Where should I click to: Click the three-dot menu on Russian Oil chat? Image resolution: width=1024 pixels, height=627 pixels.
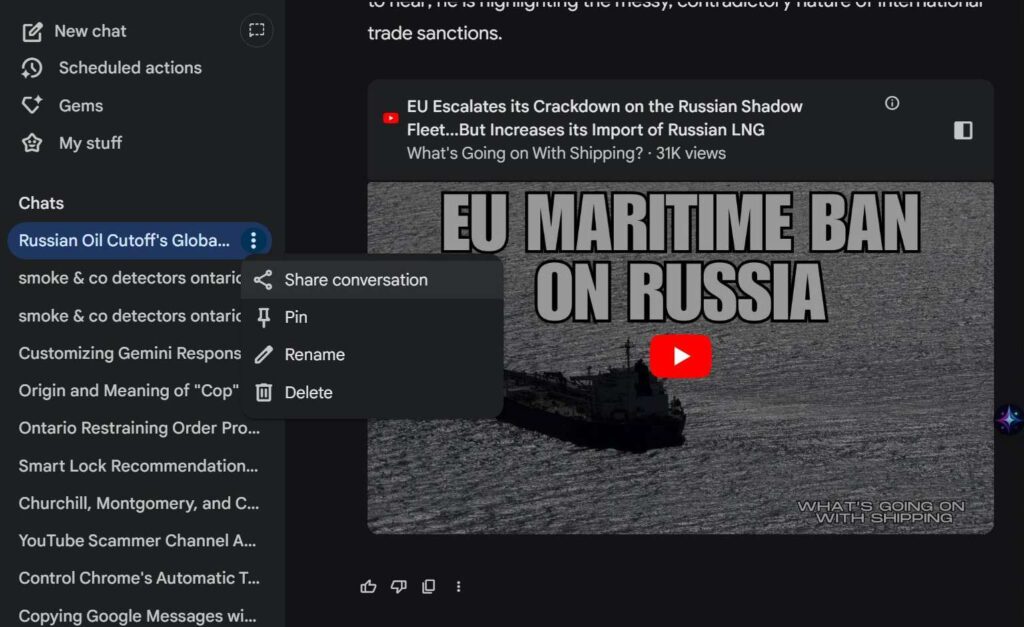click(x=254, y=240)
